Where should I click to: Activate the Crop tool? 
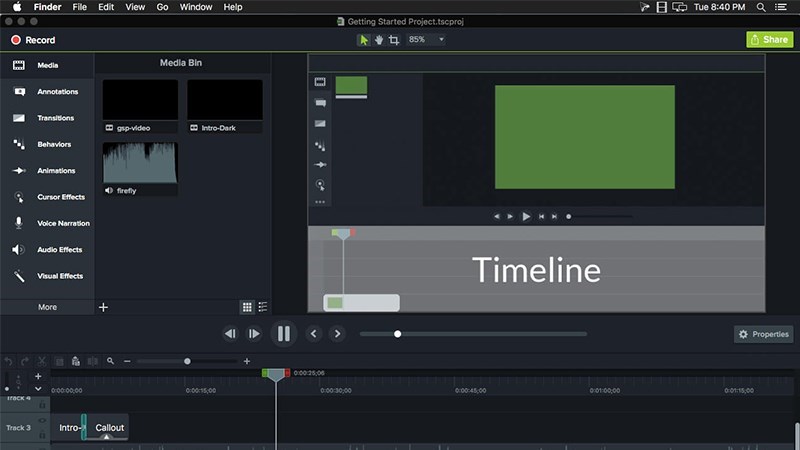[x=394, y=40]
